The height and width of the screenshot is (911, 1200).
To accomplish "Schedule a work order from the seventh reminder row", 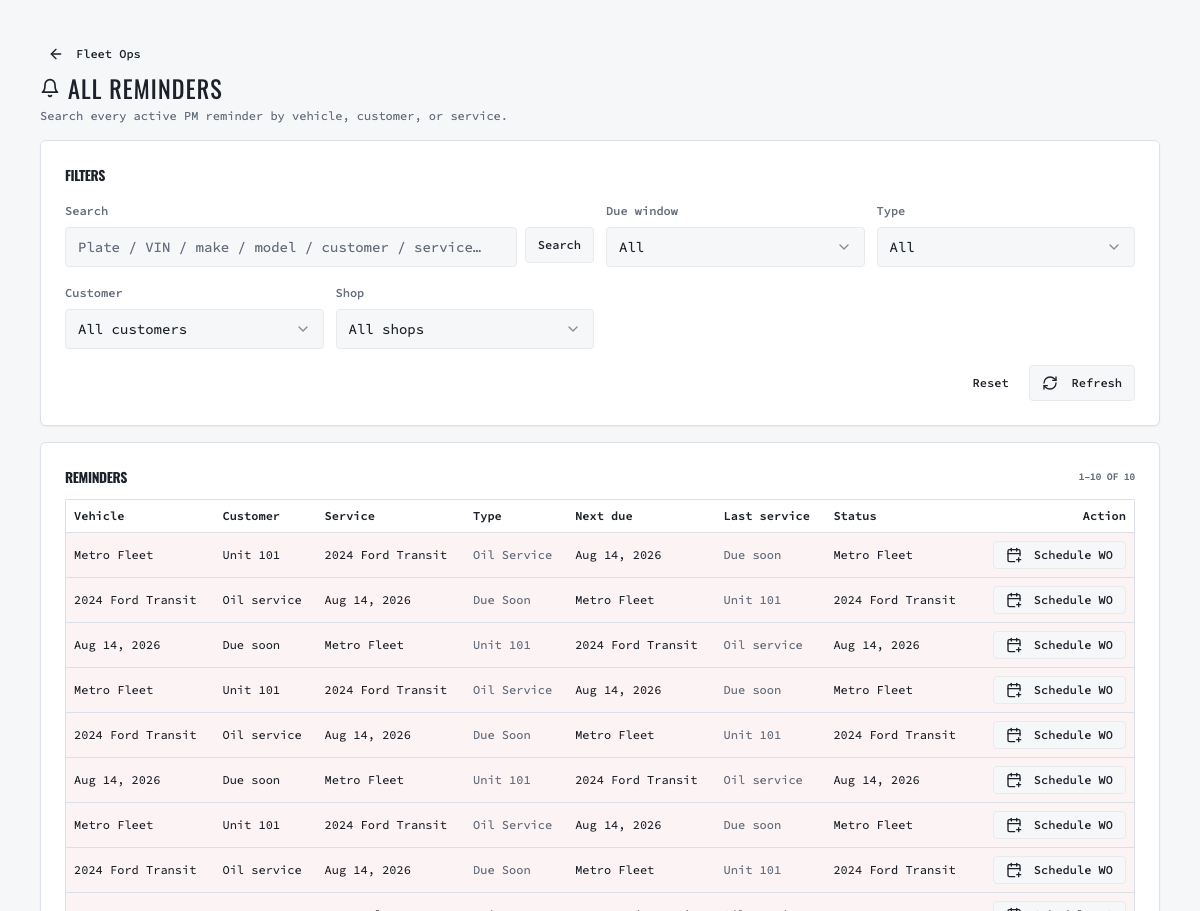I will click(1059, 825).
